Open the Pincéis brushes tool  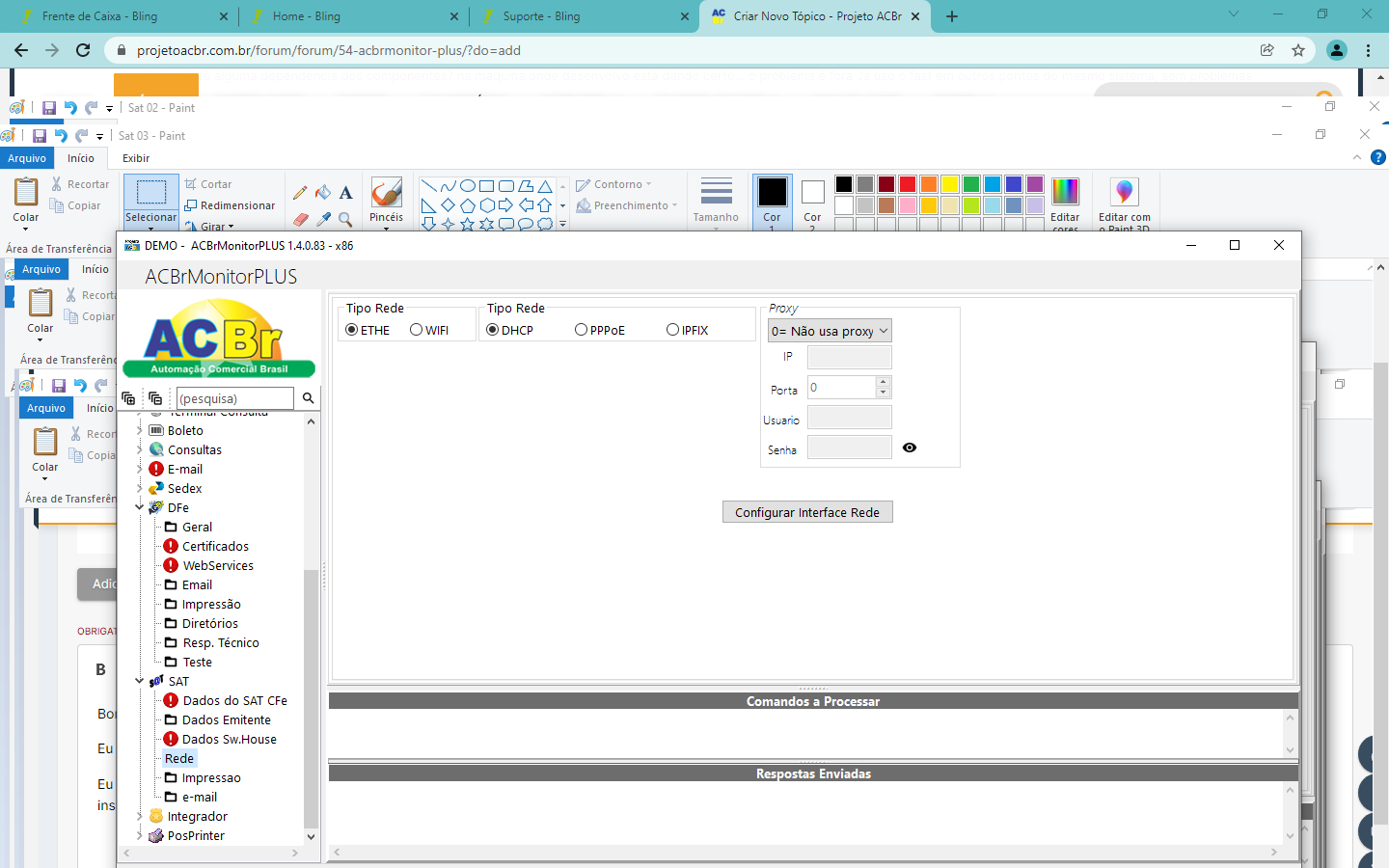coord(386,201)
